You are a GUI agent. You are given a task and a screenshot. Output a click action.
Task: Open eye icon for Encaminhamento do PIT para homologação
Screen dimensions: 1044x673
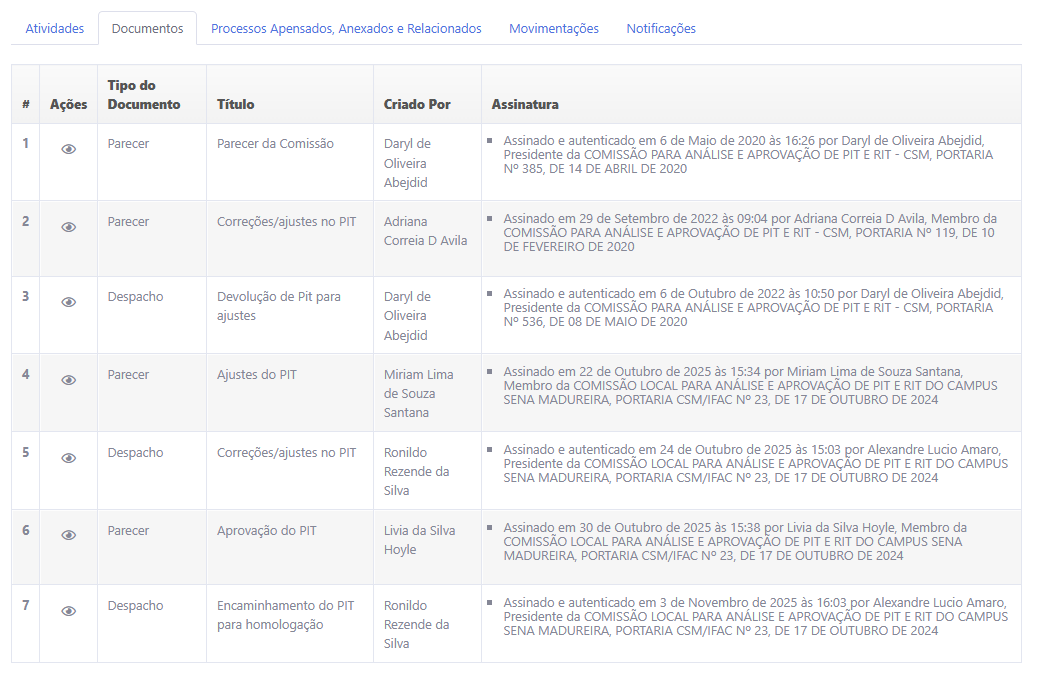tap(68, 611)
